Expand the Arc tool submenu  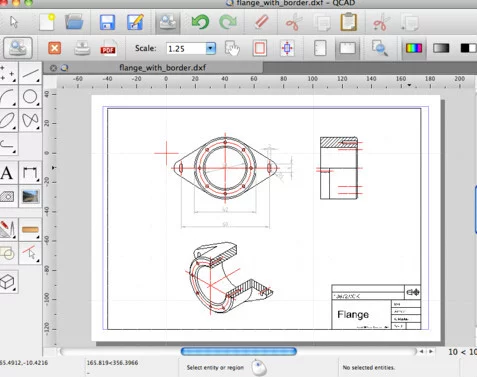click(14, 104)
